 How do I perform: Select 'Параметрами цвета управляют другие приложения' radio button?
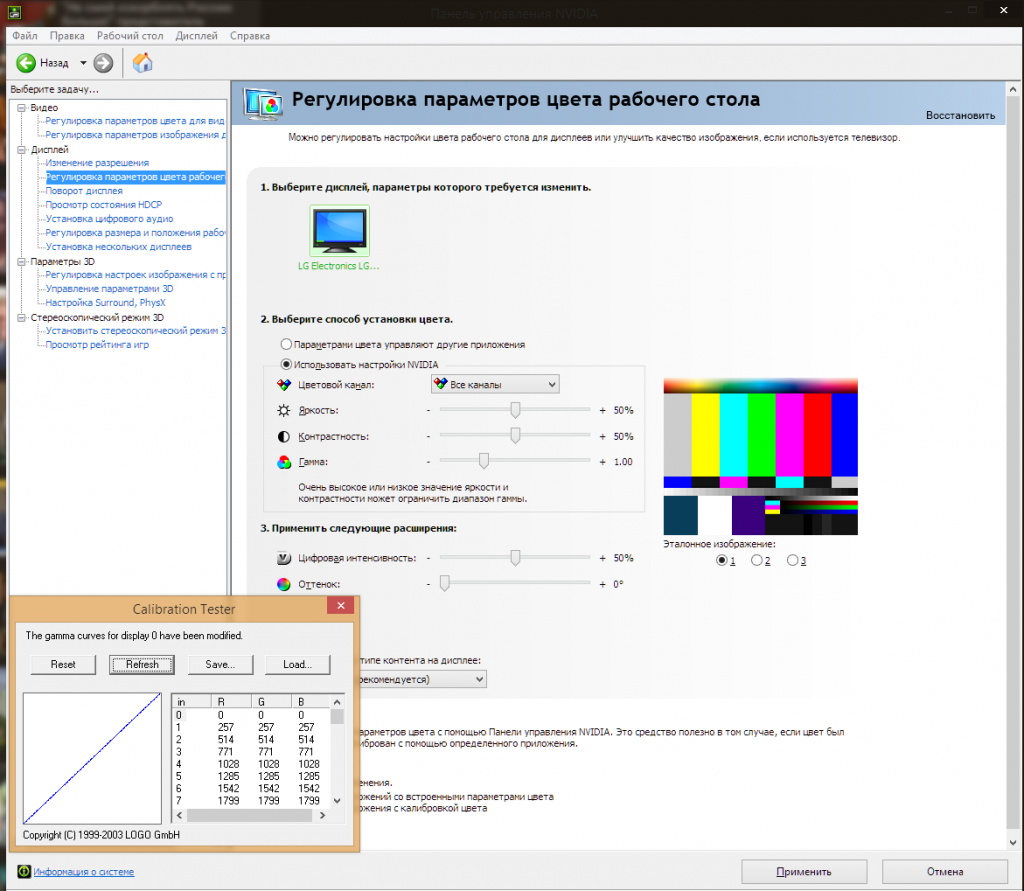tap(287, 344)
